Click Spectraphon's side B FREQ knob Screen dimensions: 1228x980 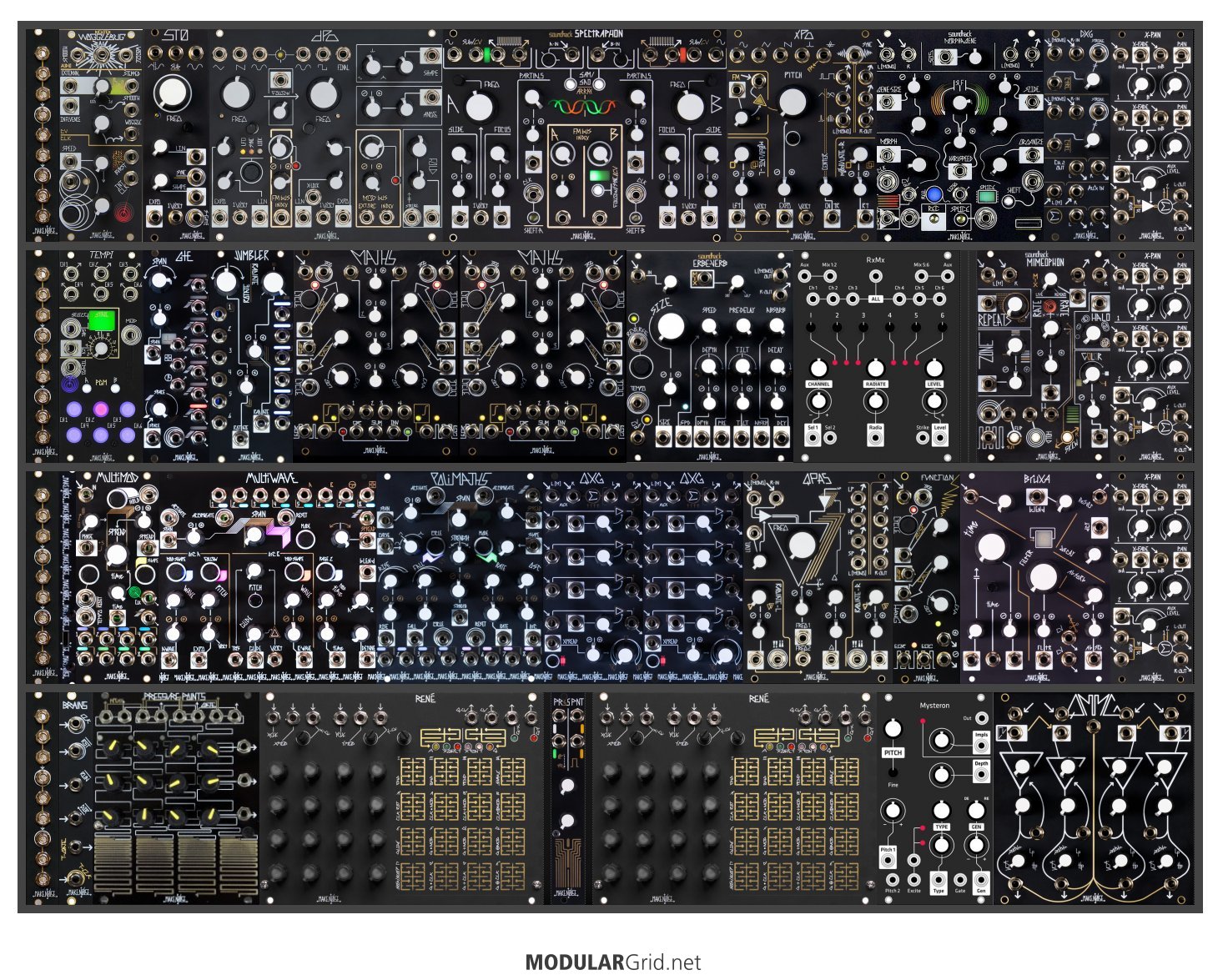pyautogui.click(x=689, y=107)
